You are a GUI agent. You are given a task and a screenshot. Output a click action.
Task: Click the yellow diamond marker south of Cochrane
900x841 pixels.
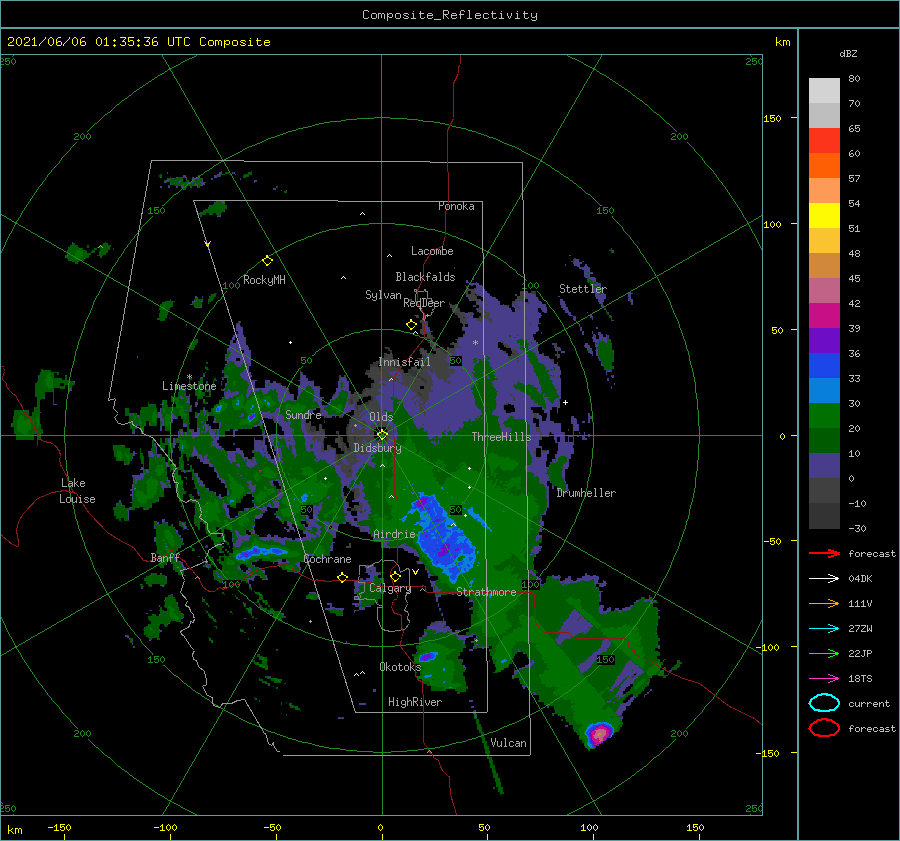coord(343,577)
